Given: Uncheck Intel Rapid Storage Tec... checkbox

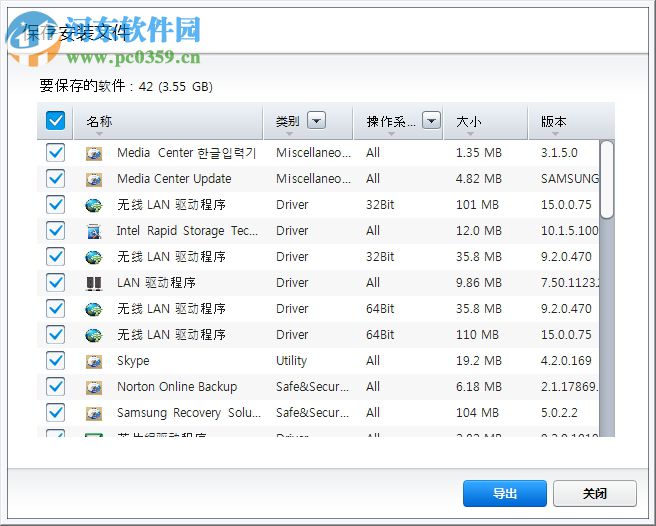Looking at the screenshot, I should (56, 231).
